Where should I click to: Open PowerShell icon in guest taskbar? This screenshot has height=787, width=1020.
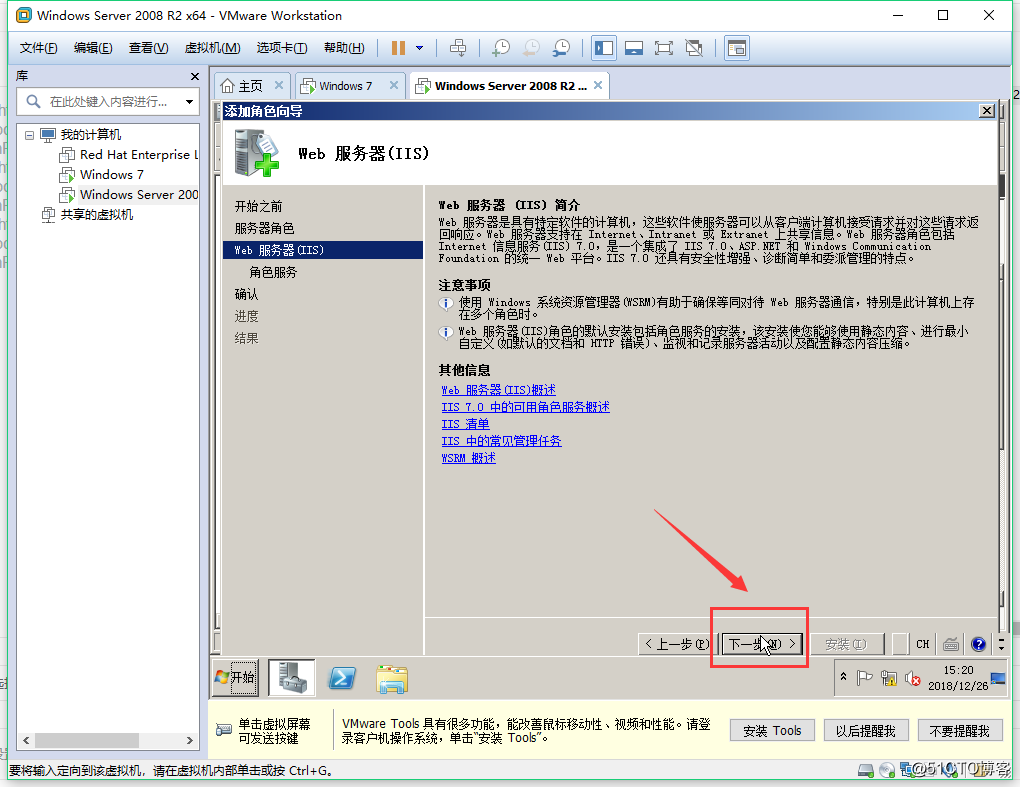point(342,678)
